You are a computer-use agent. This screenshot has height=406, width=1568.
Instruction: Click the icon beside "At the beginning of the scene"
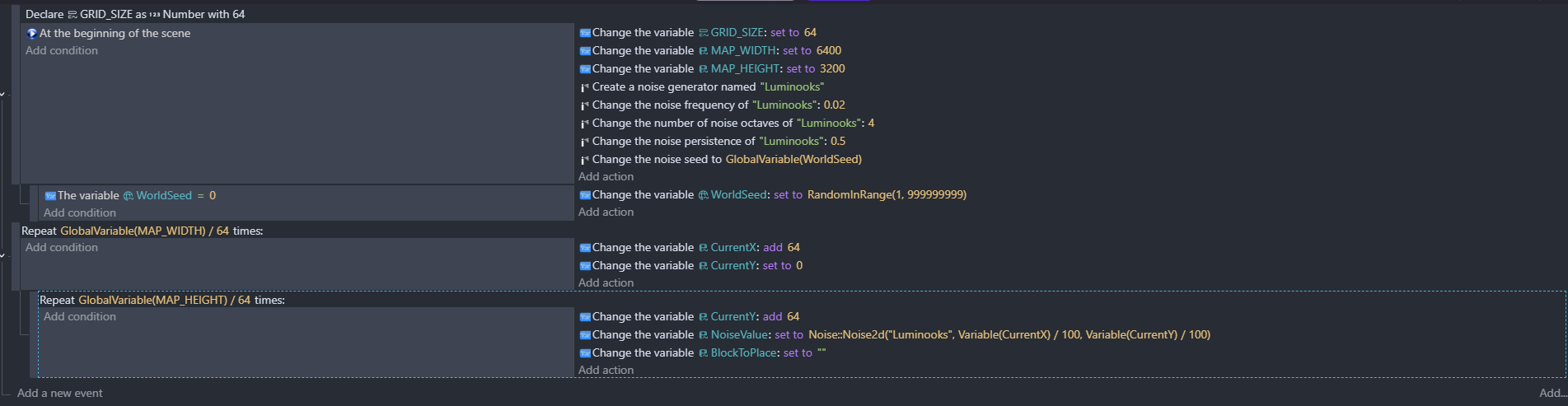click(x=32, y=34)
